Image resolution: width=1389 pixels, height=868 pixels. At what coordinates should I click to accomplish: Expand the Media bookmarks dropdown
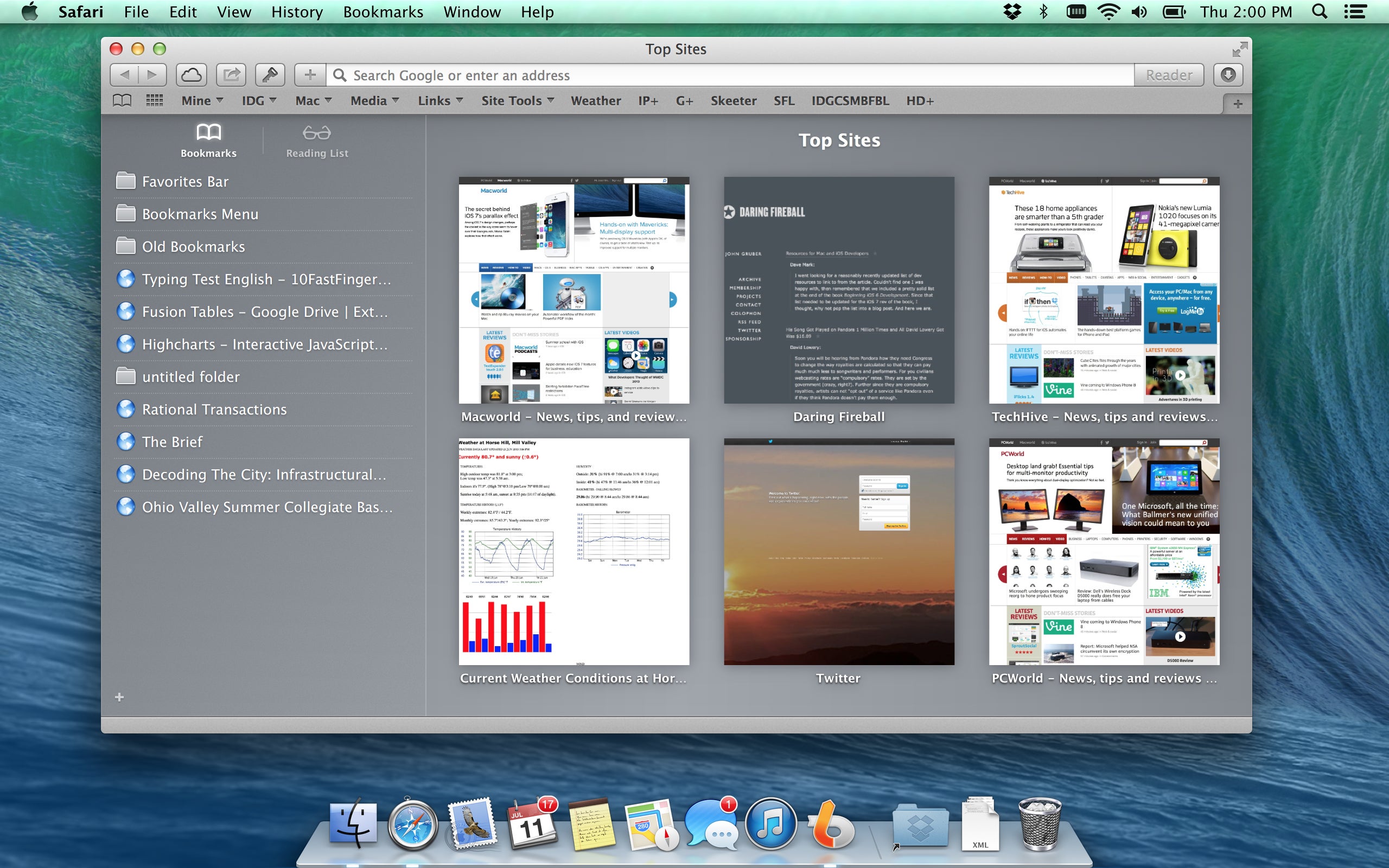pyautogui.click(x=375, y=101)
